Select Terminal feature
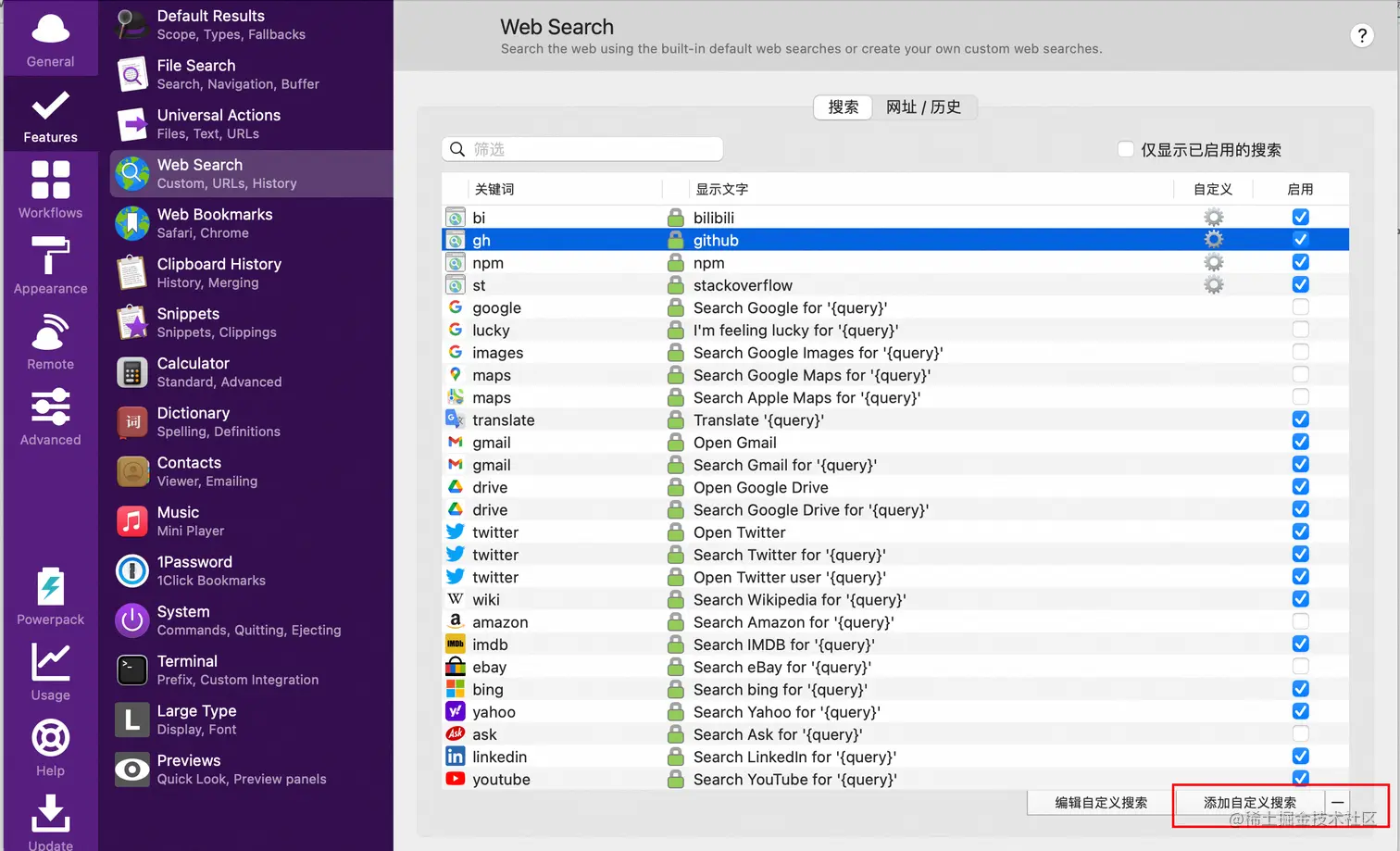 click(x=252, y=670)
